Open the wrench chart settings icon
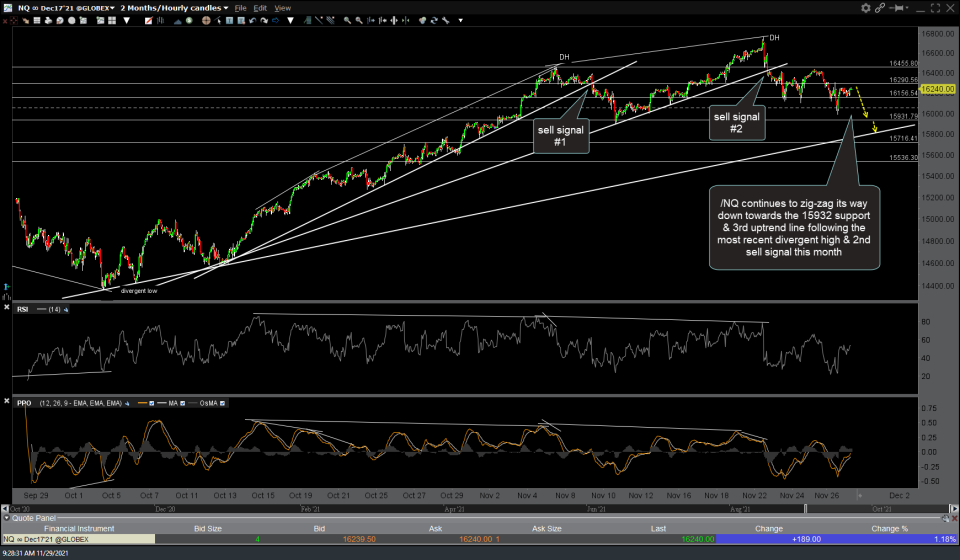Viewport: 960px width, 560px height. pyautogui.click(x=445, y=20)
